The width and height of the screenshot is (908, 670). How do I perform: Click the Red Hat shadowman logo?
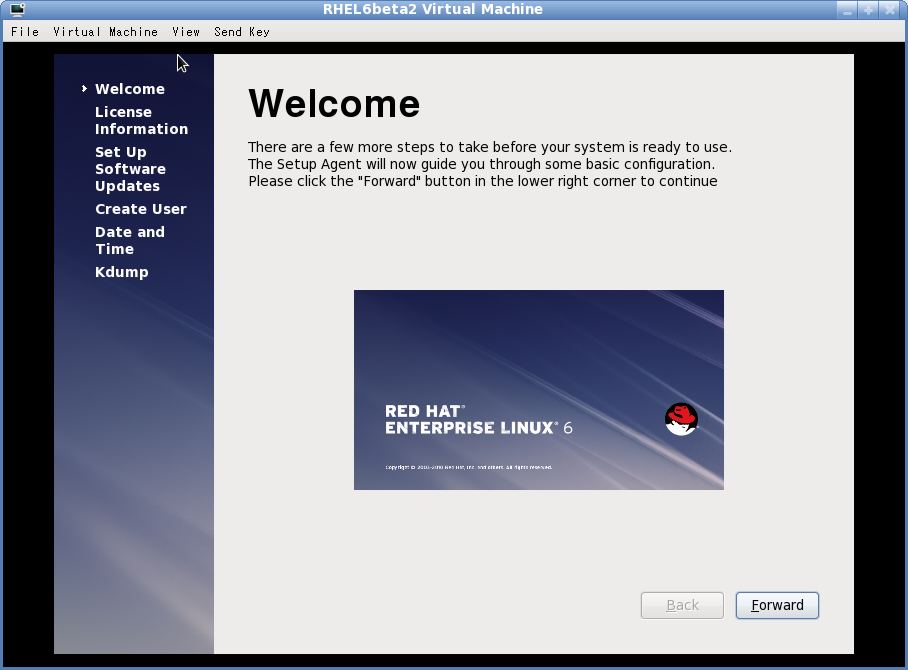[681, 419]
